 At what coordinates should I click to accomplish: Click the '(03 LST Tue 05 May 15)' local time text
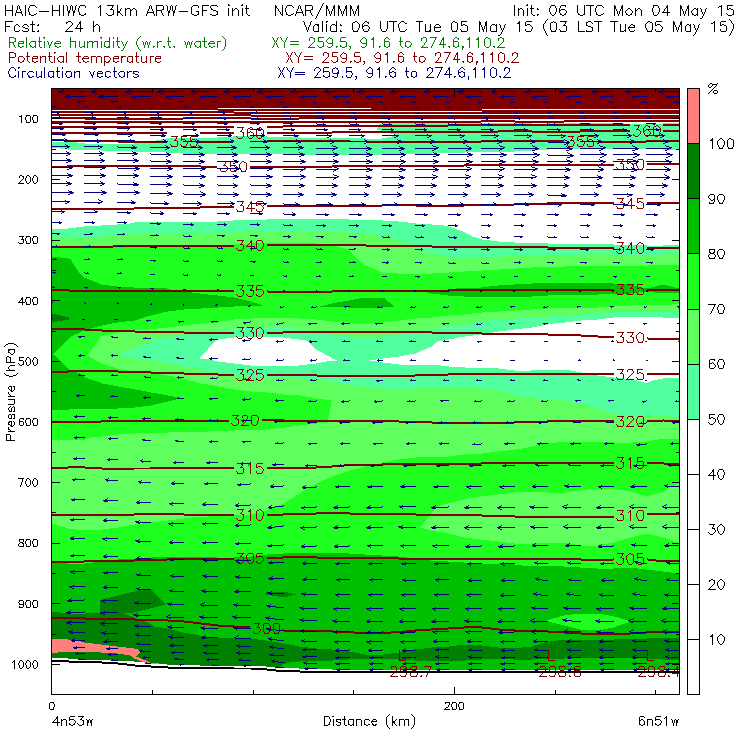click(638, 26)
